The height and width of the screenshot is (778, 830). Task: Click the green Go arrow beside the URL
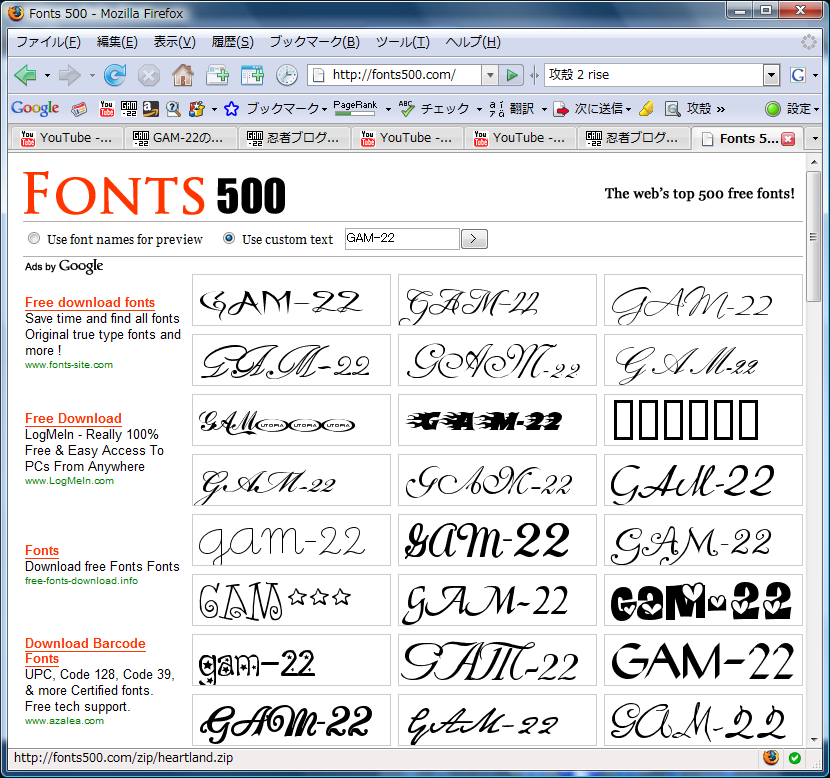pos(512,75)
